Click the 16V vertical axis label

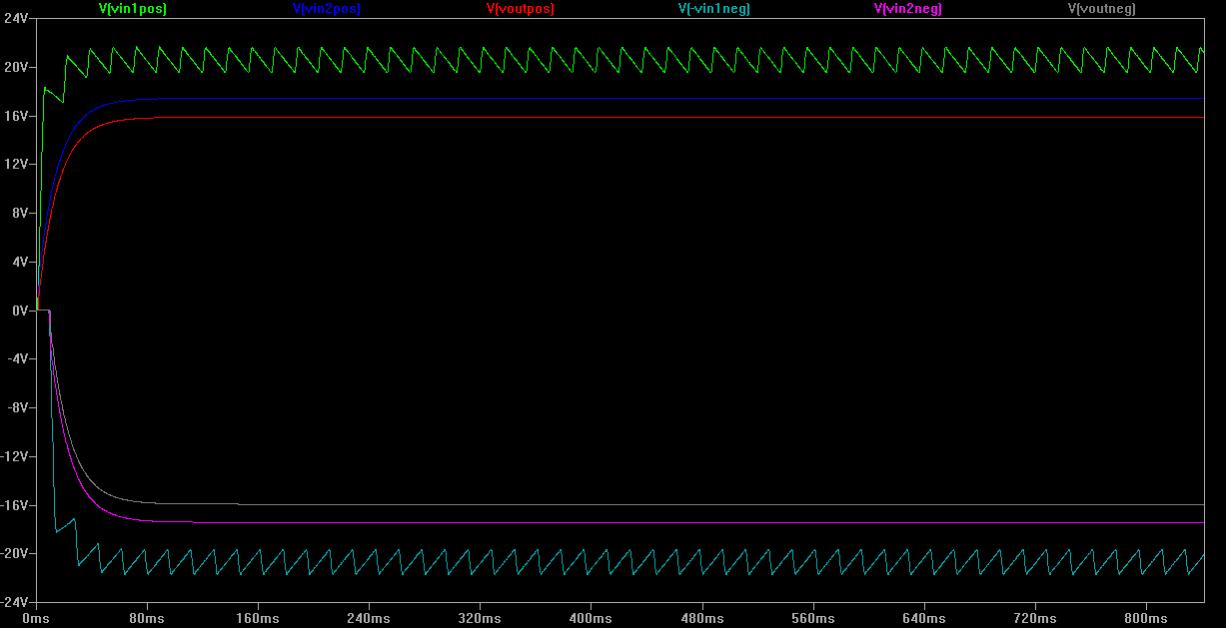point(15,116)
